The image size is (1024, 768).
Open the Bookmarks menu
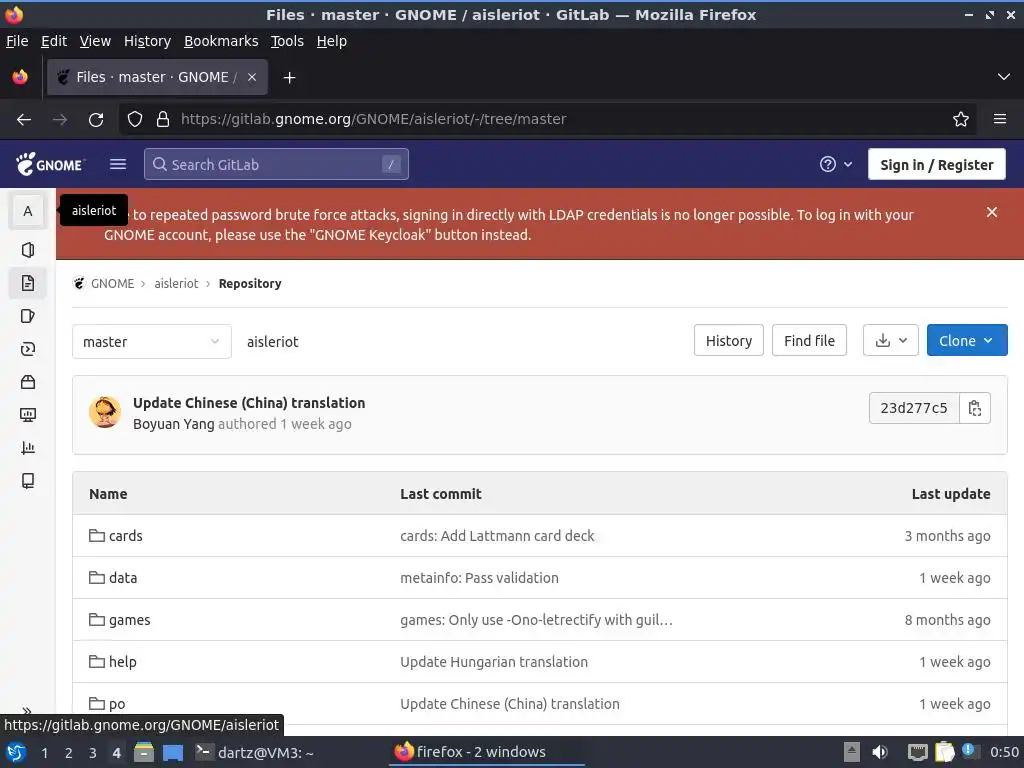click(221, 41)
